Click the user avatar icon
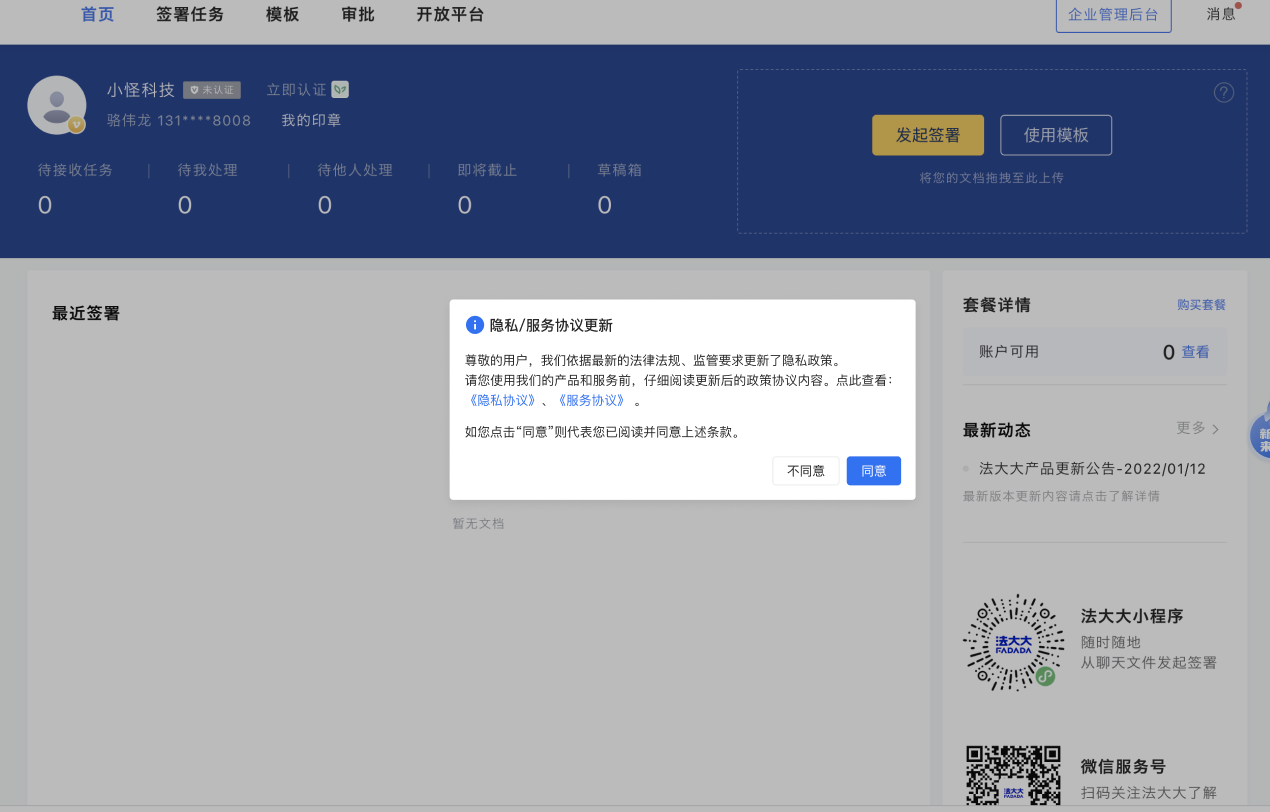This screenshot has height=812, width=1270. click(56, 105)
